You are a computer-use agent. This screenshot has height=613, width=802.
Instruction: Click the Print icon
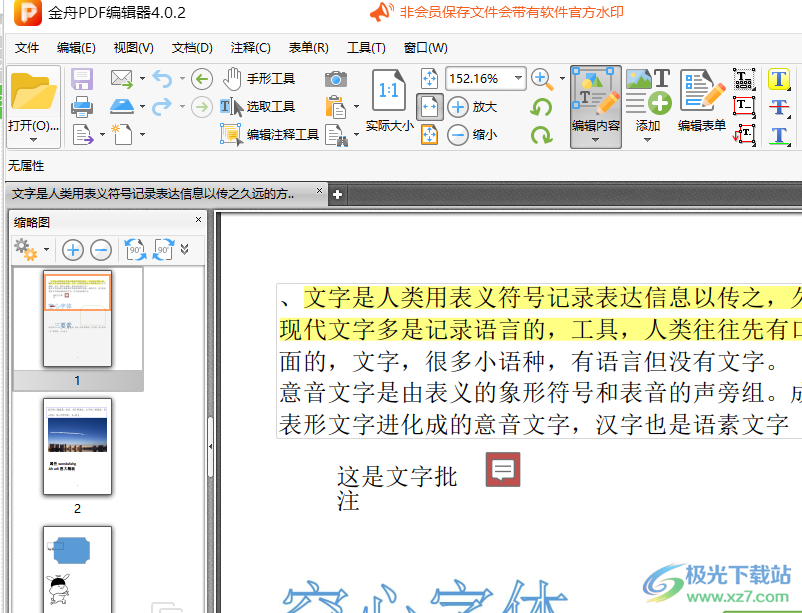point(82,107)
